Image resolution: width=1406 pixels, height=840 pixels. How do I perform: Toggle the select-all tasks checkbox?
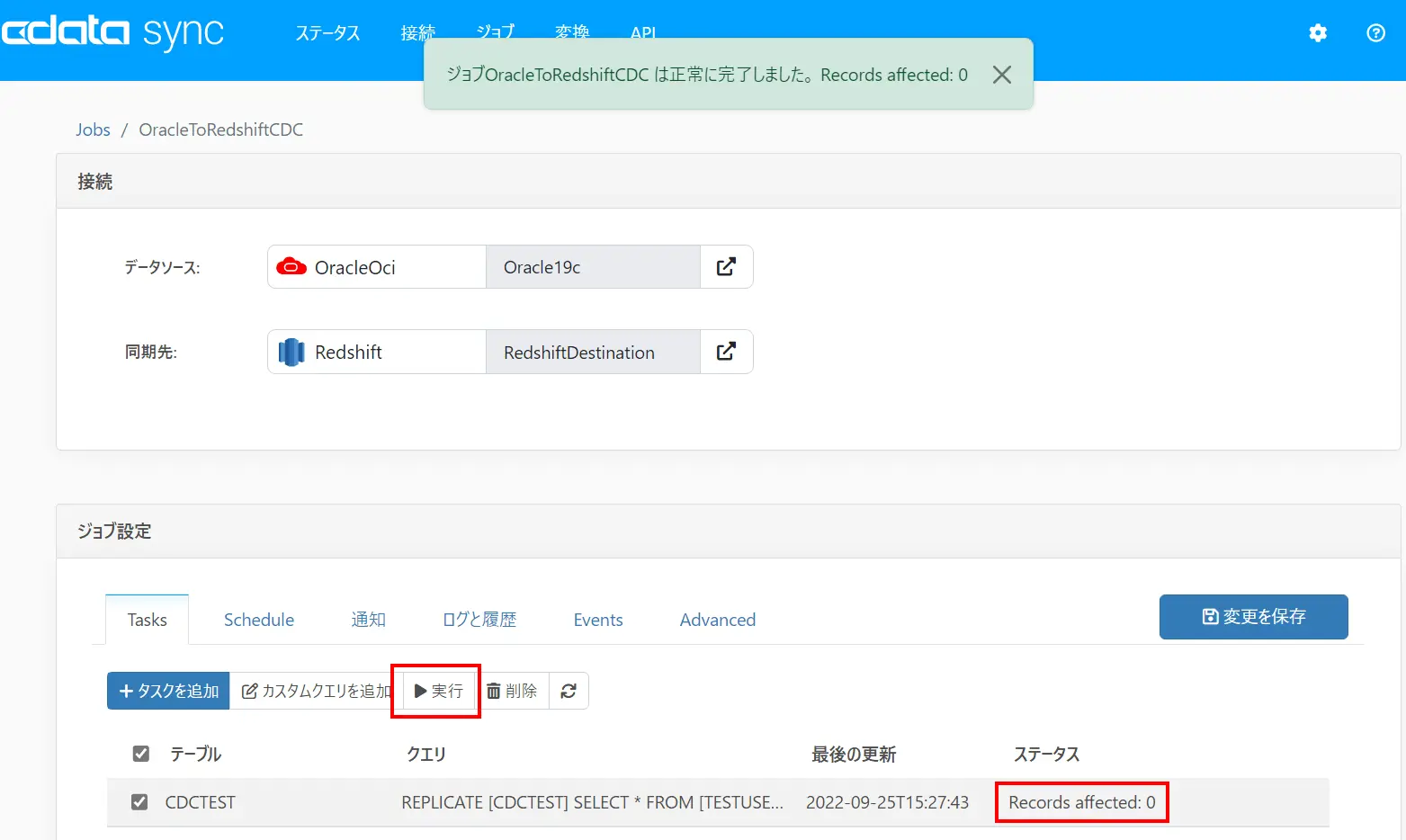click(x=141, y=754)
